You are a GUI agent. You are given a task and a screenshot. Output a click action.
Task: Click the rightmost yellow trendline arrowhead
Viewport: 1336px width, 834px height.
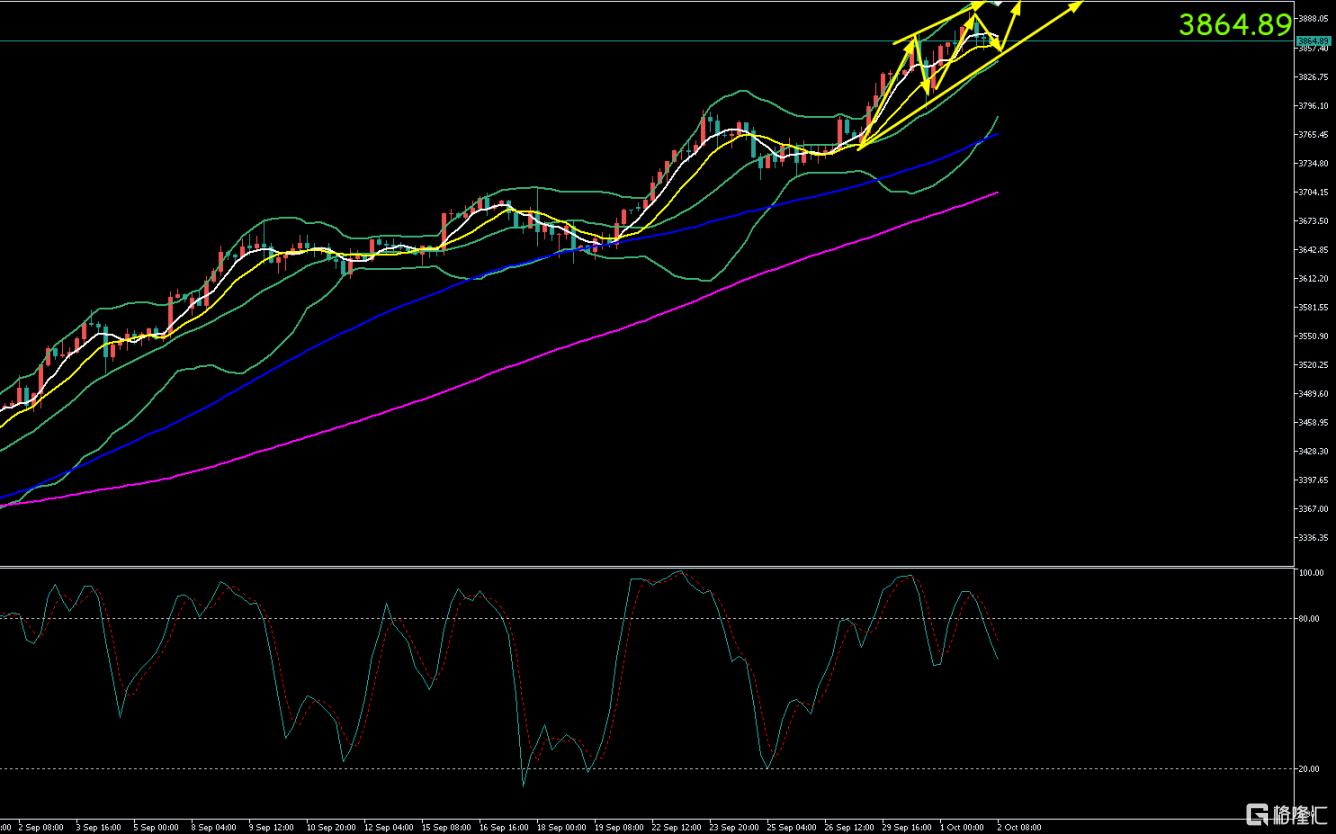[1080, 5]
